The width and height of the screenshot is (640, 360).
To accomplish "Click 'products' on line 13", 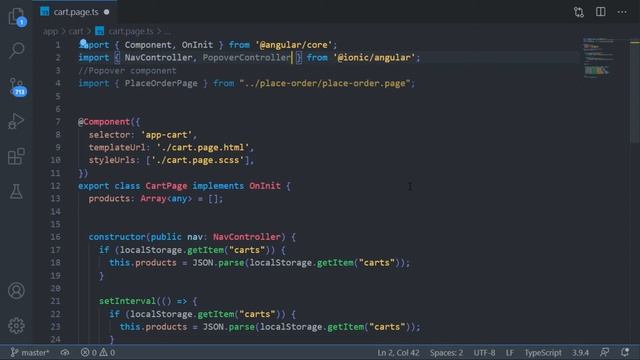I will coord(109,199).
